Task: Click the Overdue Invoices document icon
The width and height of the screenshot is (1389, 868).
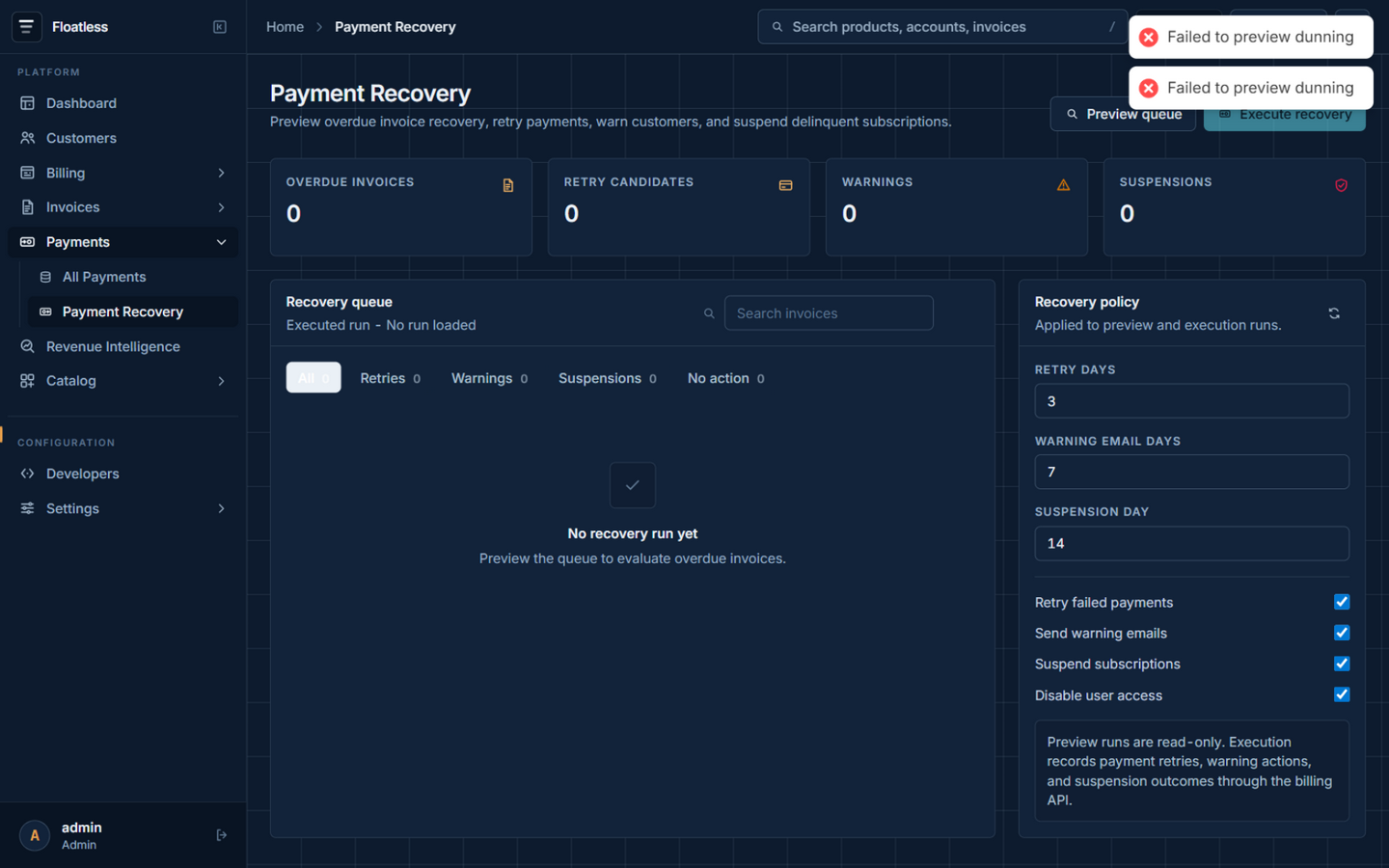Action: (x=508, y=185)
